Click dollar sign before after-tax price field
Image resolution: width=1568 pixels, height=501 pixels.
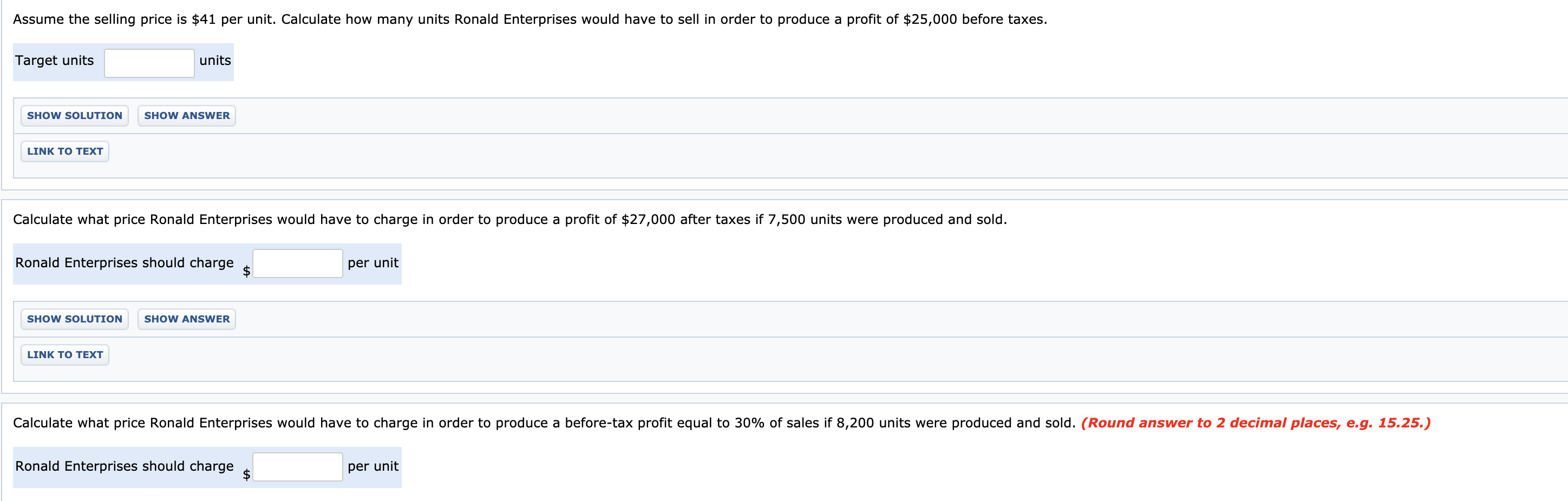pyautogui.click(x=246, y=271)
